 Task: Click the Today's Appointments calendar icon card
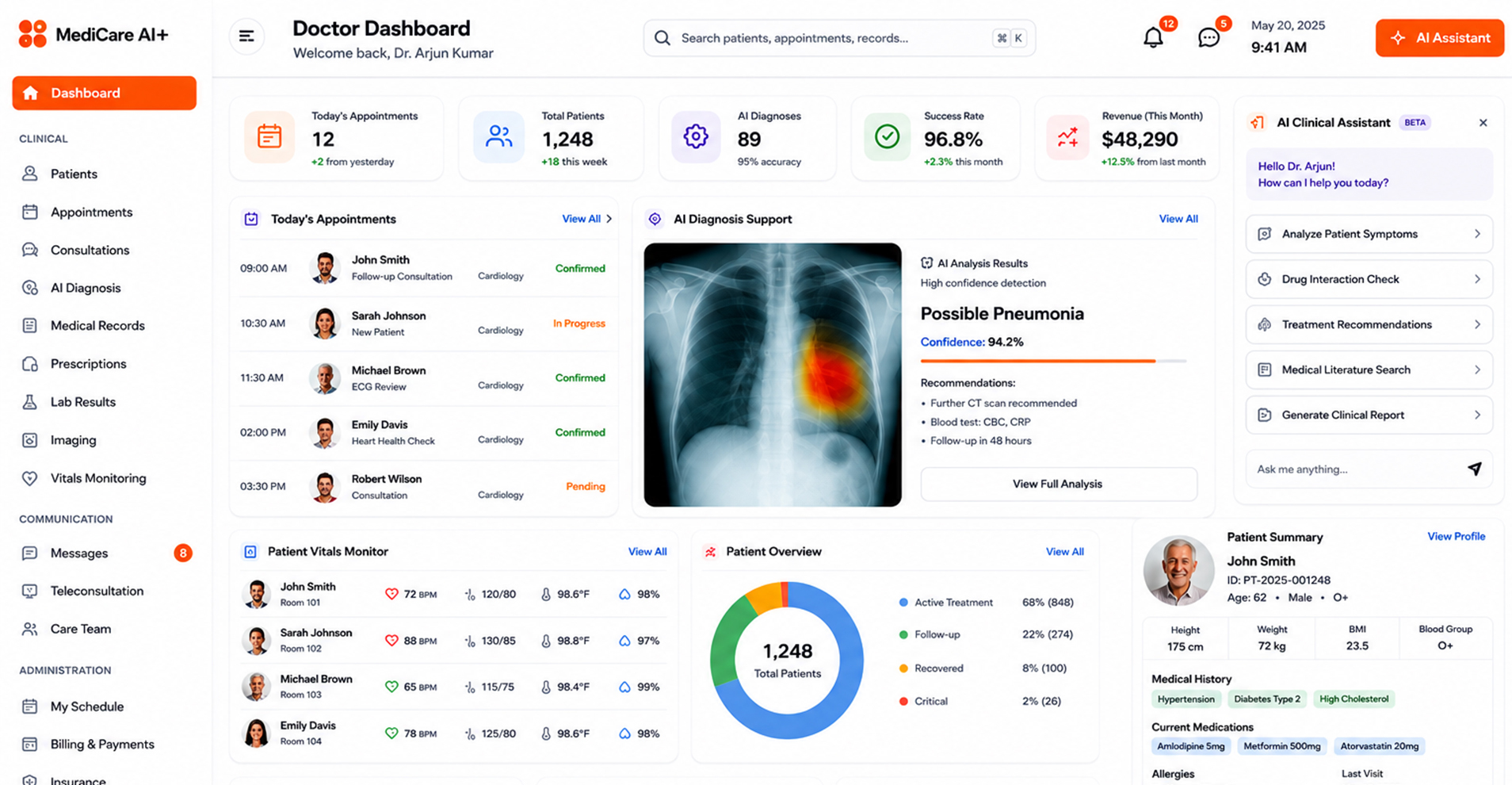pyautogui.click(x=269, y=136)
